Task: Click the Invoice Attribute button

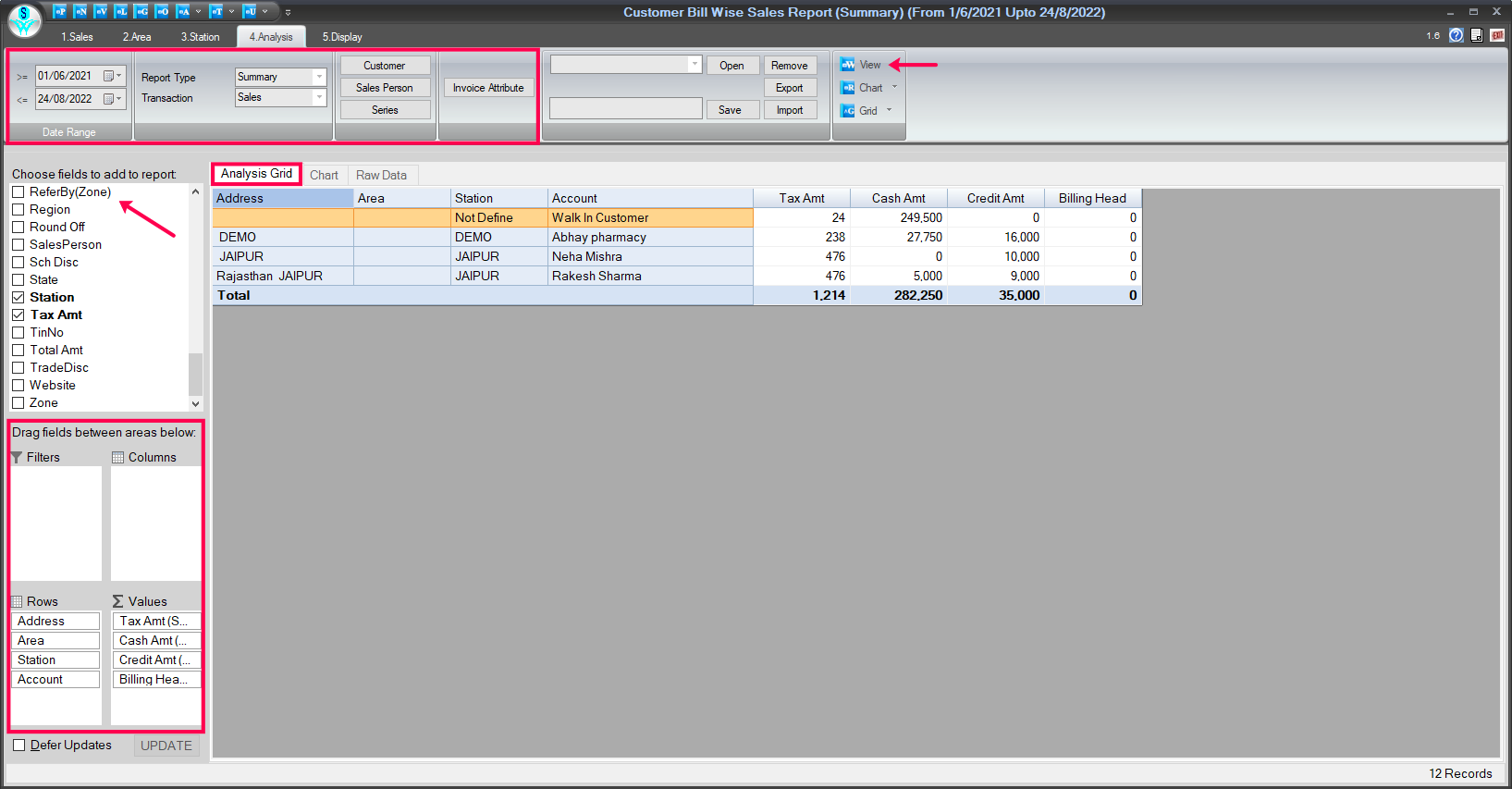Action: (488, 88)
